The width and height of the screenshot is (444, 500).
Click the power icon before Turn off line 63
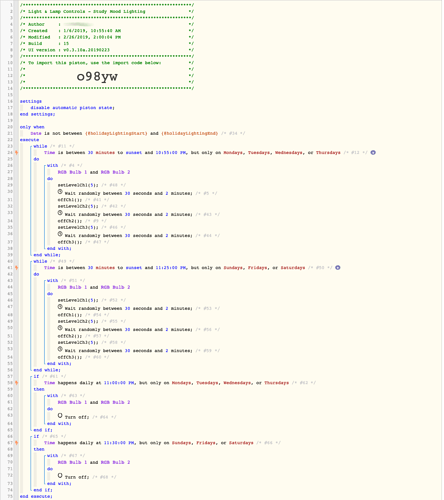click(x=60, y=416)
